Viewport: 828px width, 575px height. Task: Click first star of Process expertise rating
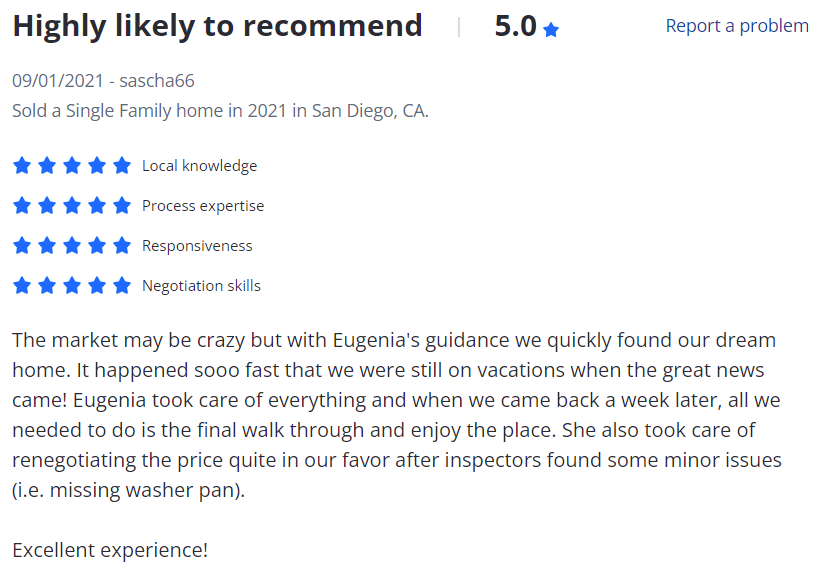coord(22,205)
